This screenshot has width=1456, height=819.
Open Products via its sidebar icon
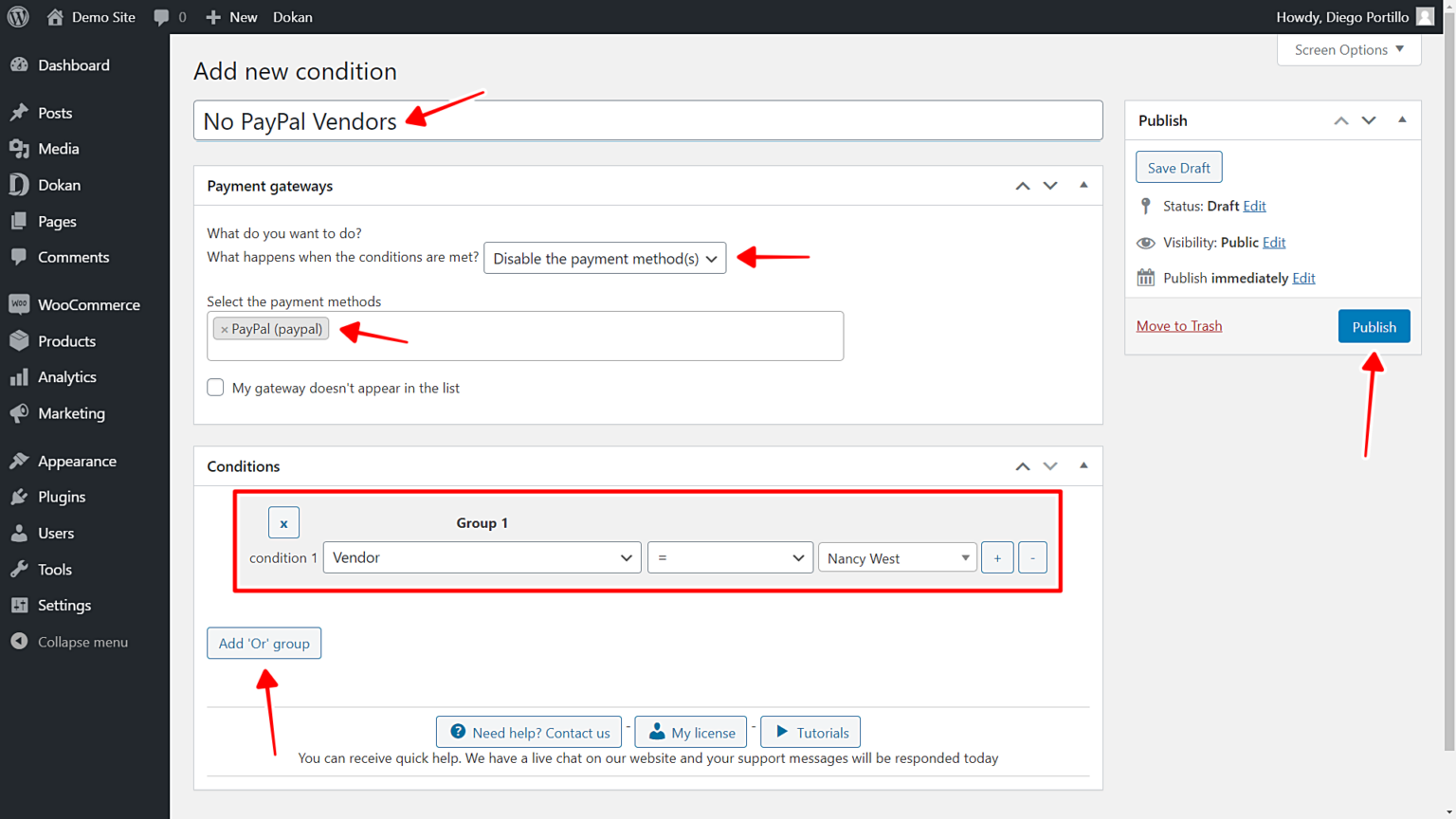19,340
